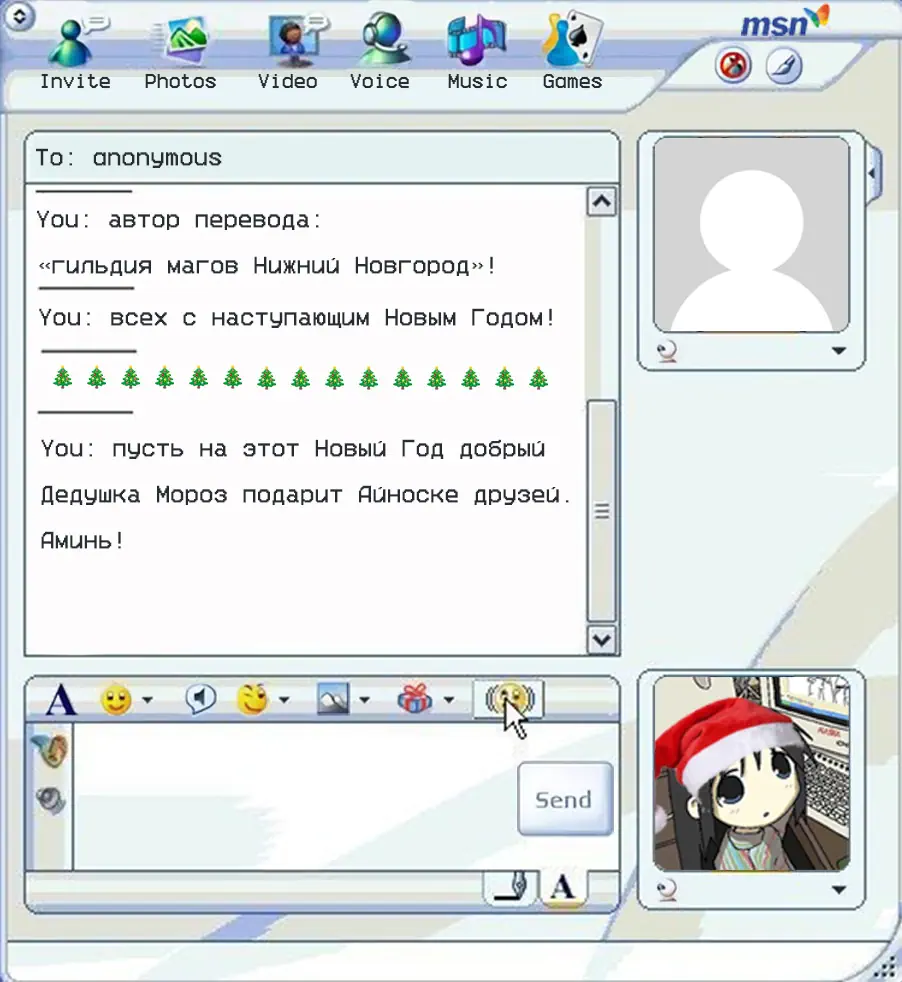Image resolution: width=902 pixels, height=982 pixels.
Task: Start a Video call
Action: click(288, 46)
